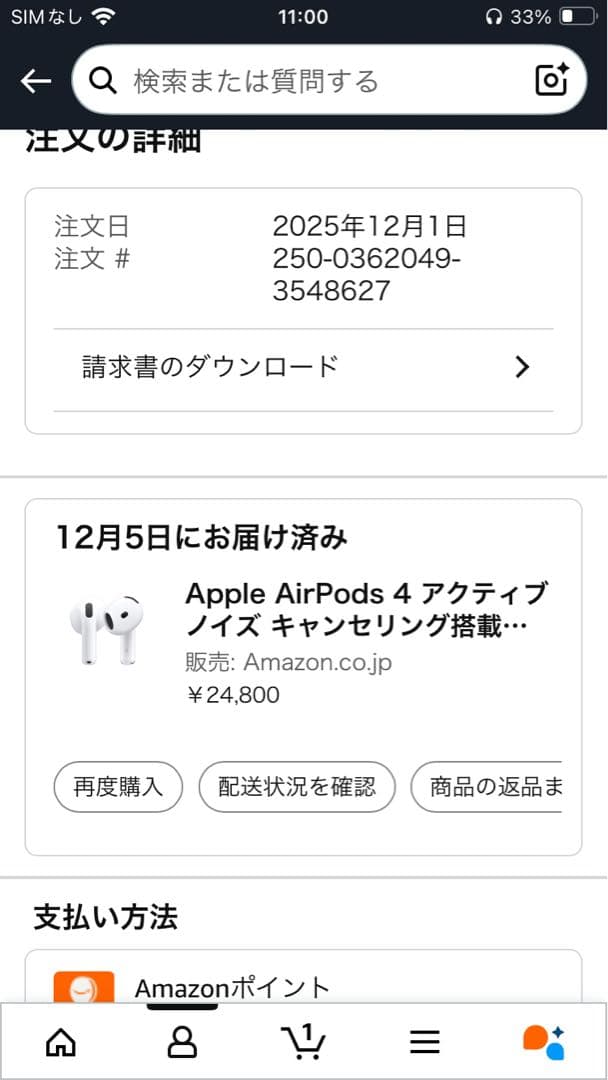
Task: Open your account profile icon
Action: (182, 1043)
